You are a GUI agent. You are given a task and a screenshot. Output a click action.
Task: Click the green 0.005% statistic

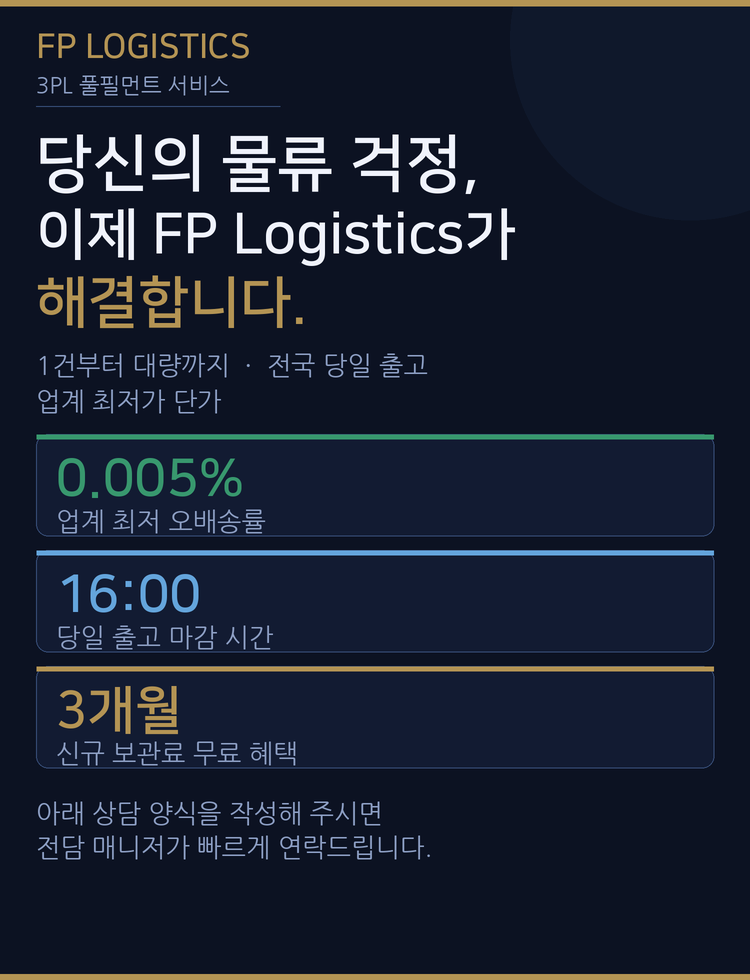150,478
